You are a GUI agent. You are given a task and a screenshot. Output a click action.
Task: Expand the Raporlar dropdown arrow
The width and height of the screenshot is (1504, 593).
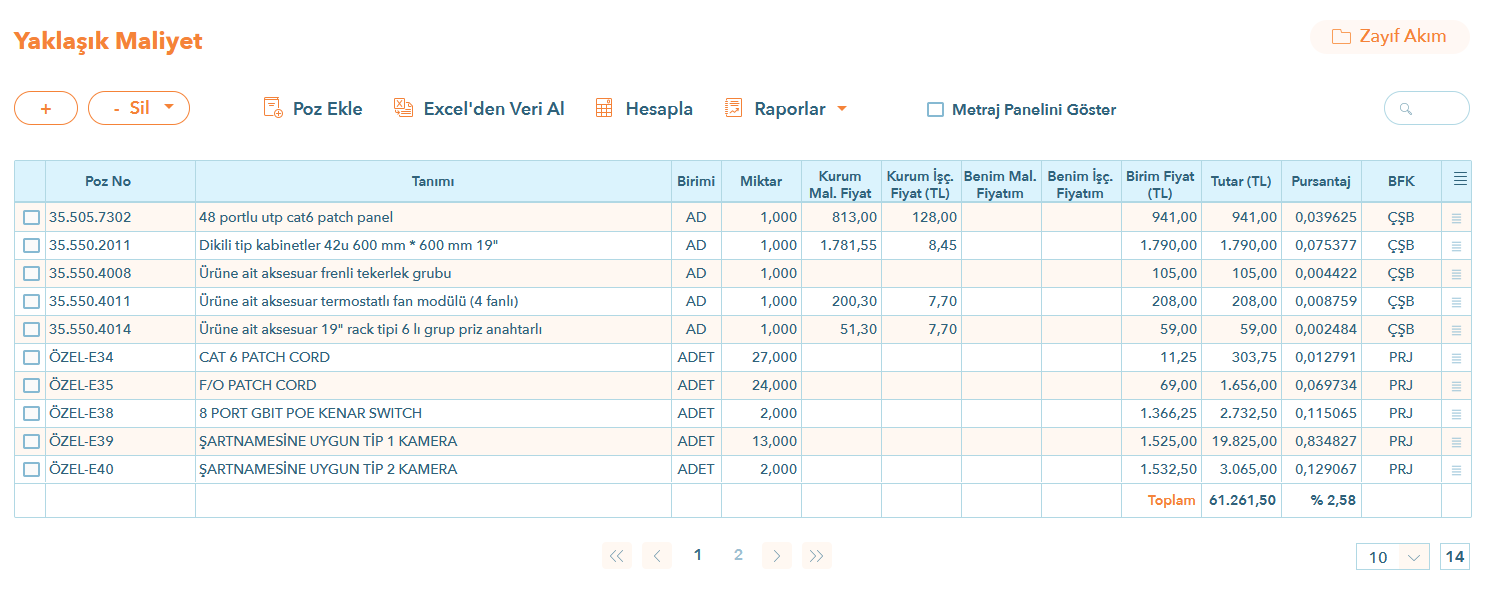842,108
